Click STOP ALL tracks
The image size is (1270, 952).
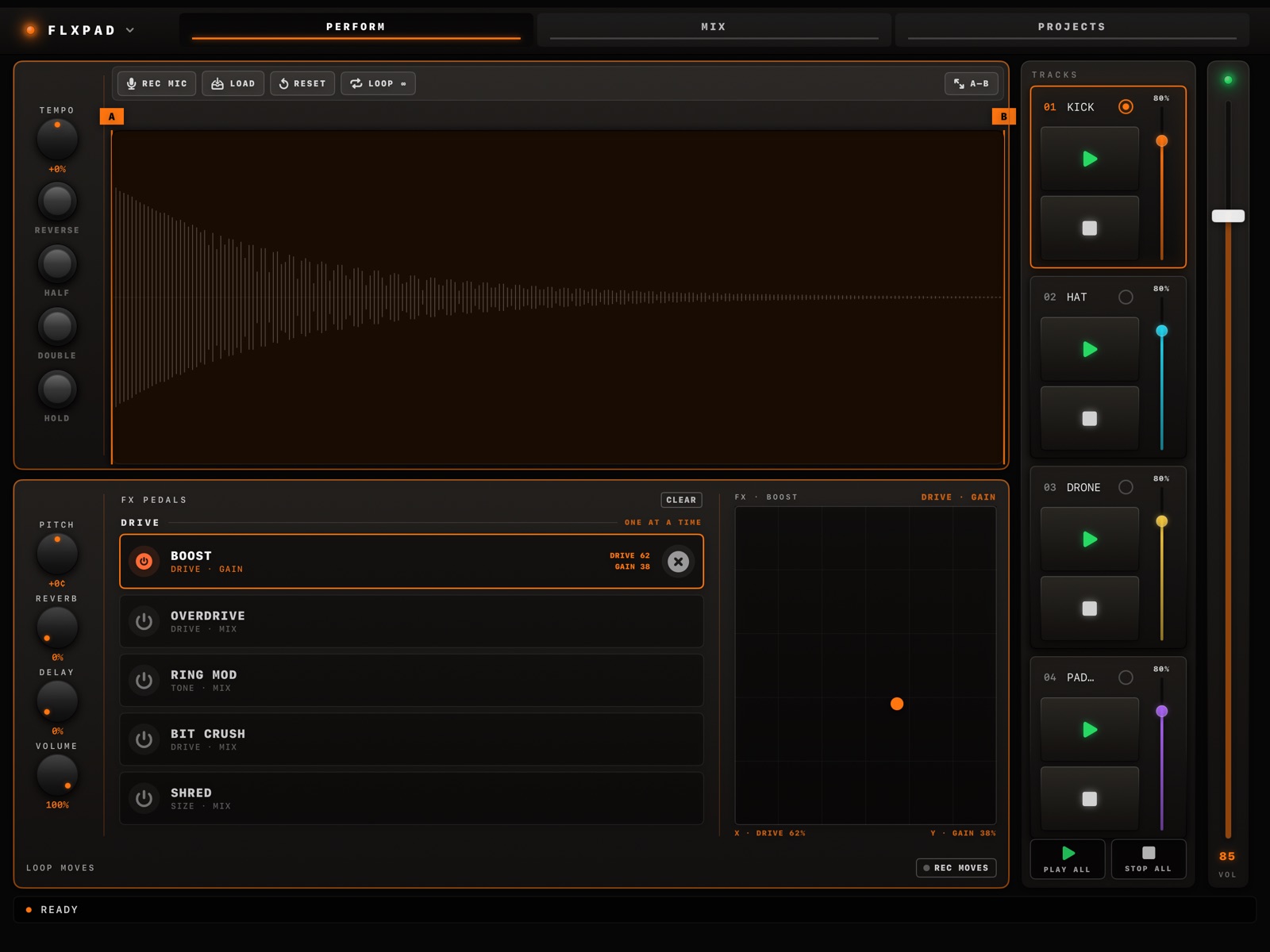1149,859
